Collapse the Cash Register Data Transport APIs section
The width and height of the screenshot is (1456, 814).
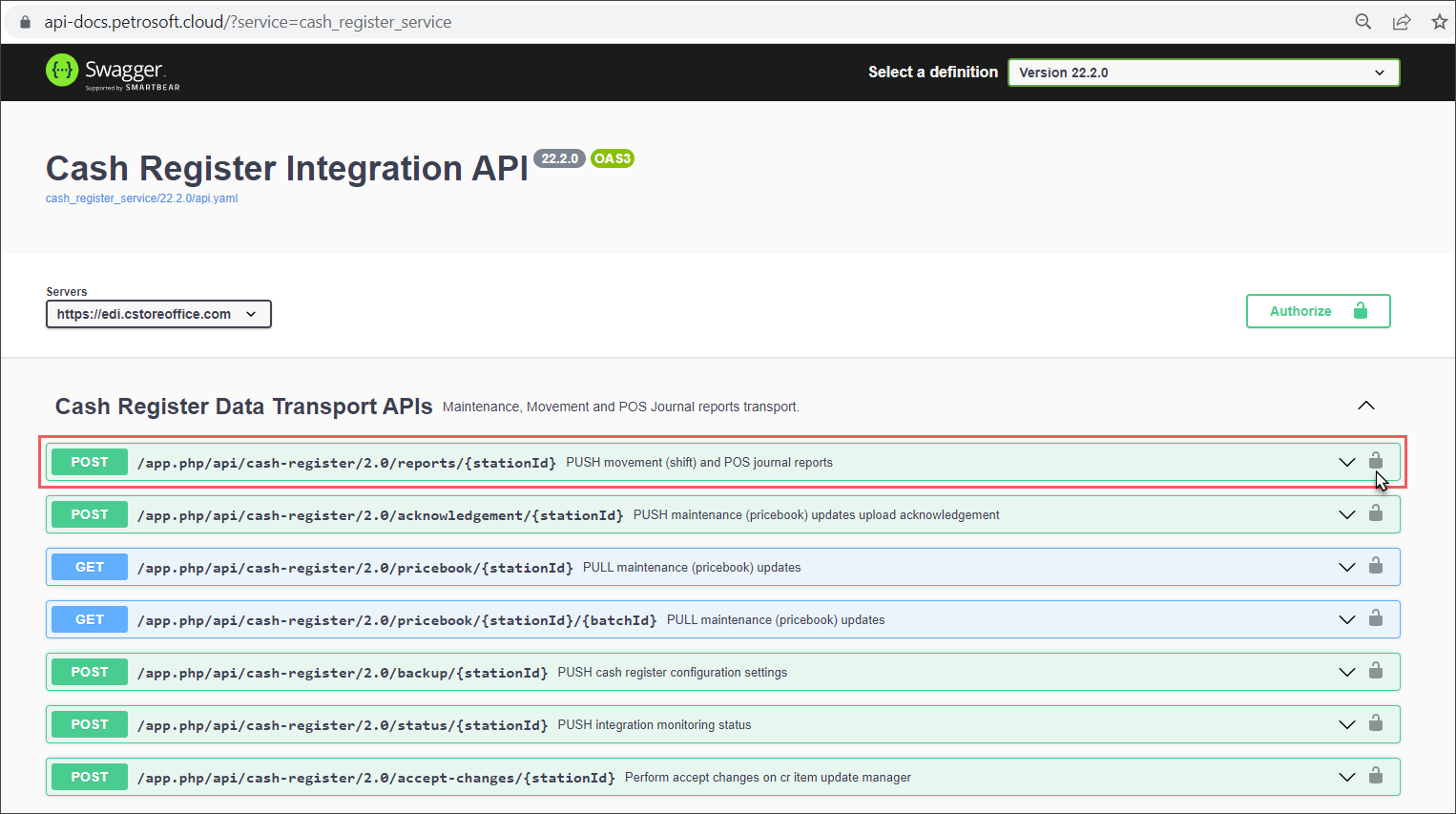pos(1365,405)
